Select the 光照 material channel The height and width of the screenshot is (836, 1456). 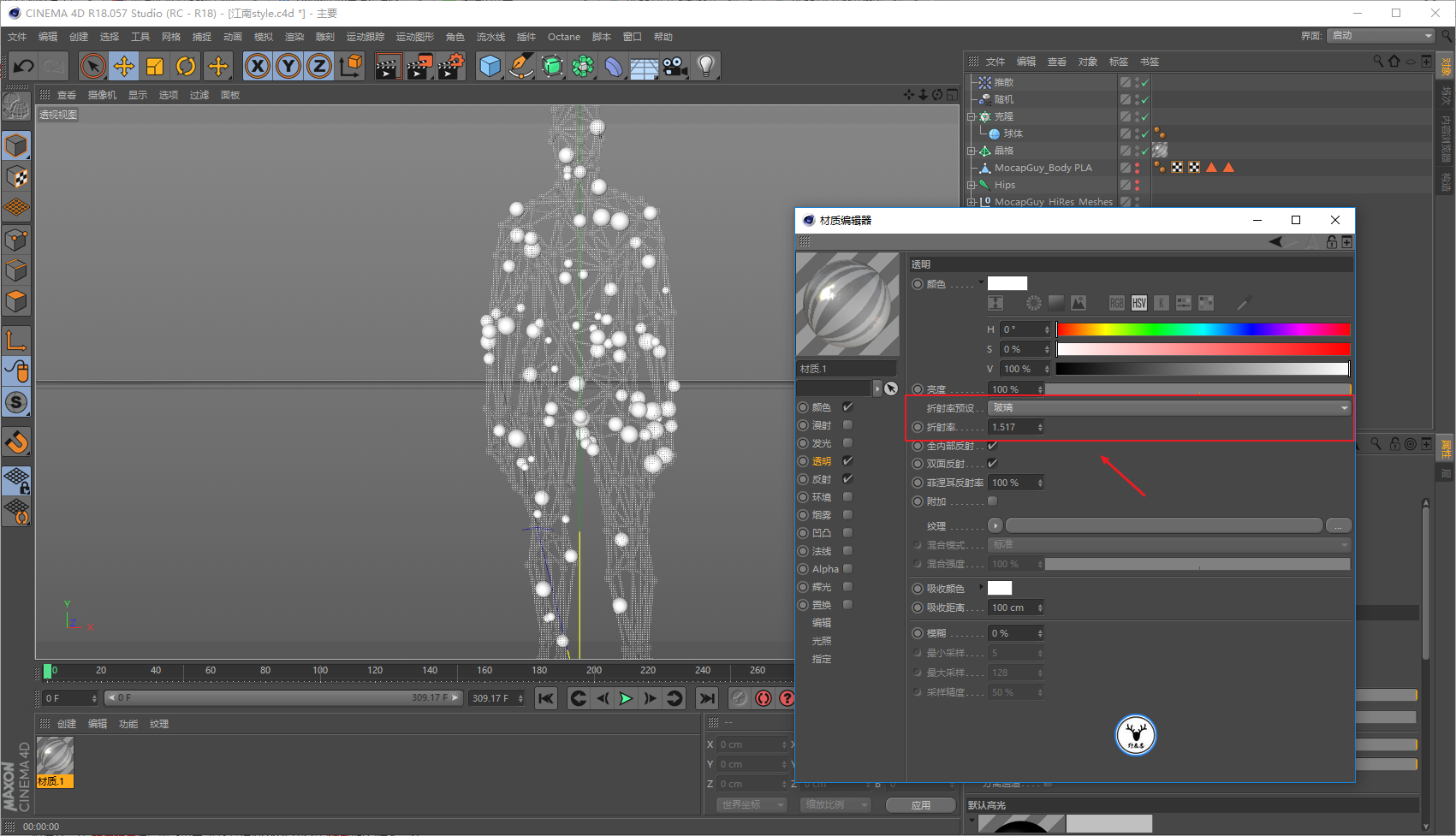tap(822, 640)
